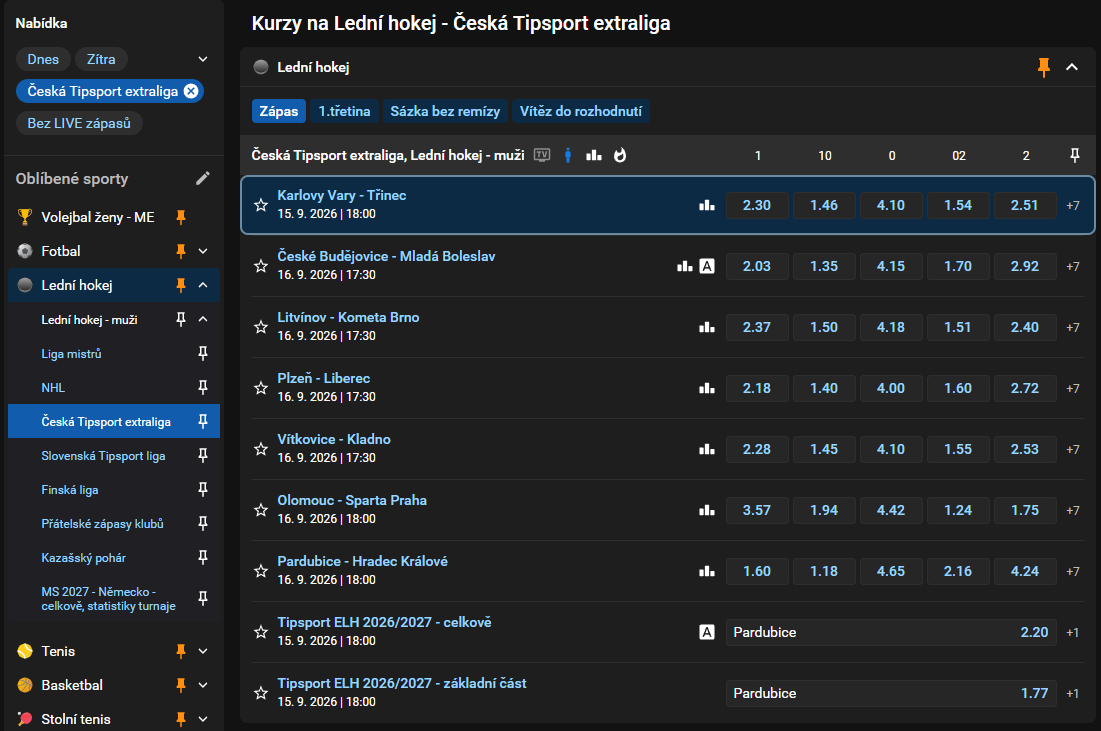Viewport: 1101px width, 731px height.
Task: Expand the Nabídka date filter chevron
Action: tap(203, 59)
